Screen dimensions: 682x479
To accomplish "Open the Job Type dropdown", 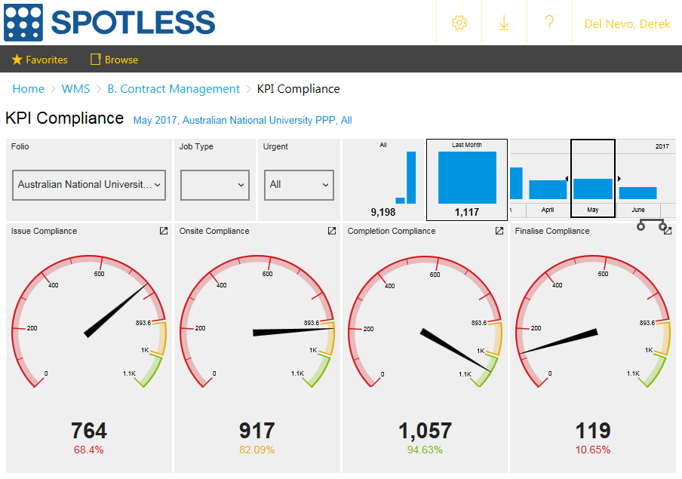I will pos(215,185).
